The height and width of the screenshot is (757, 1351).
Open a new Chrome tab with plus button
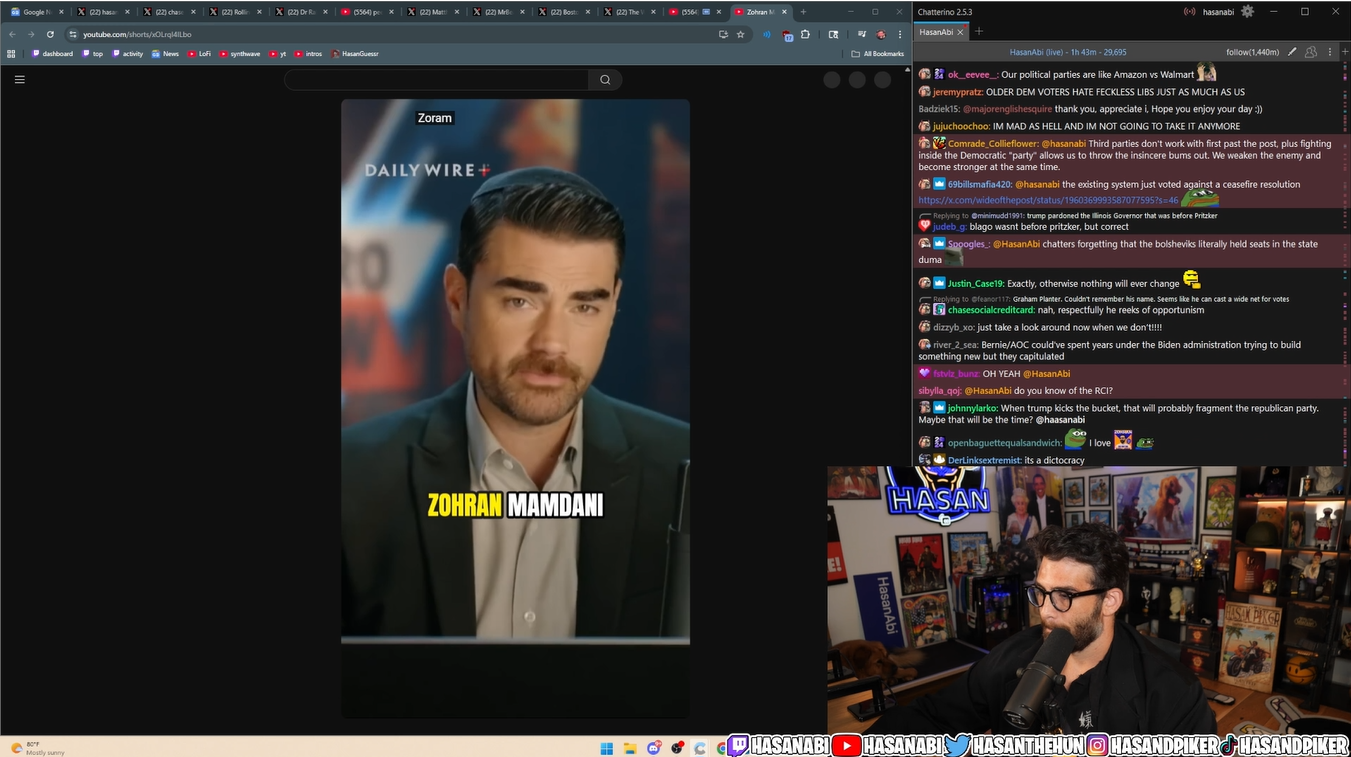[804, 12]
